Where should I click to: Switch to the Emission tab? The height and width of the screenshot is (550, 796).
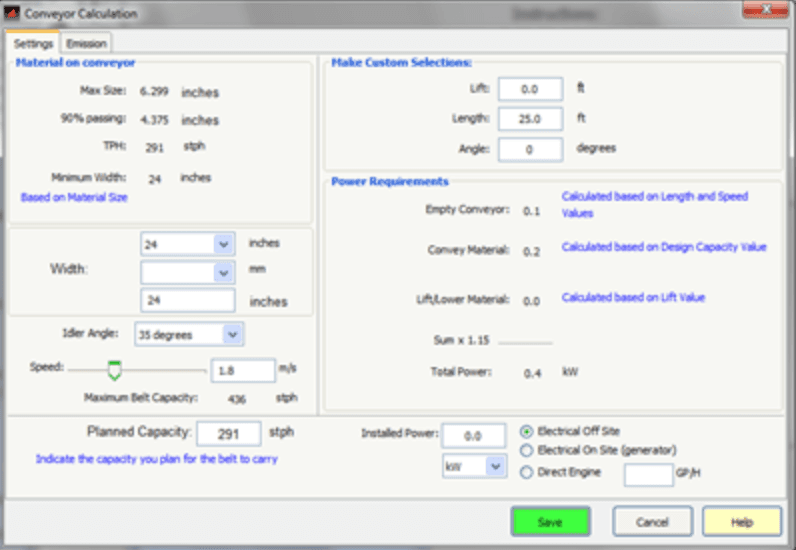point(86,44)
